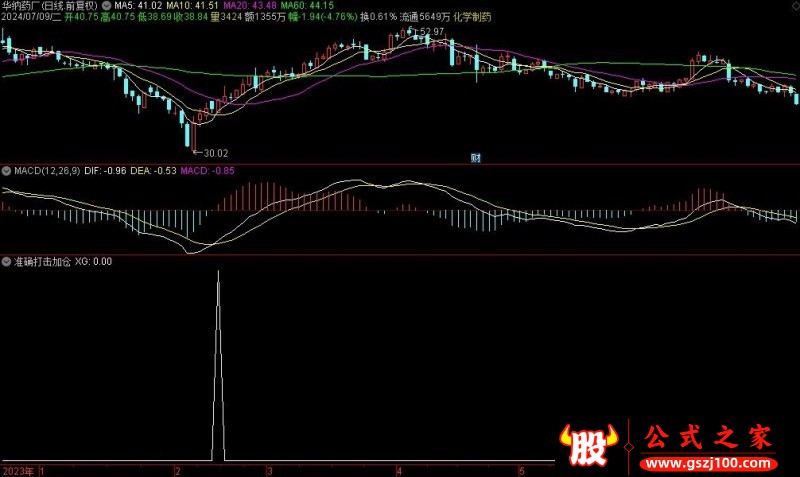Click the 开40.75 opening price value

coord(81,17)
